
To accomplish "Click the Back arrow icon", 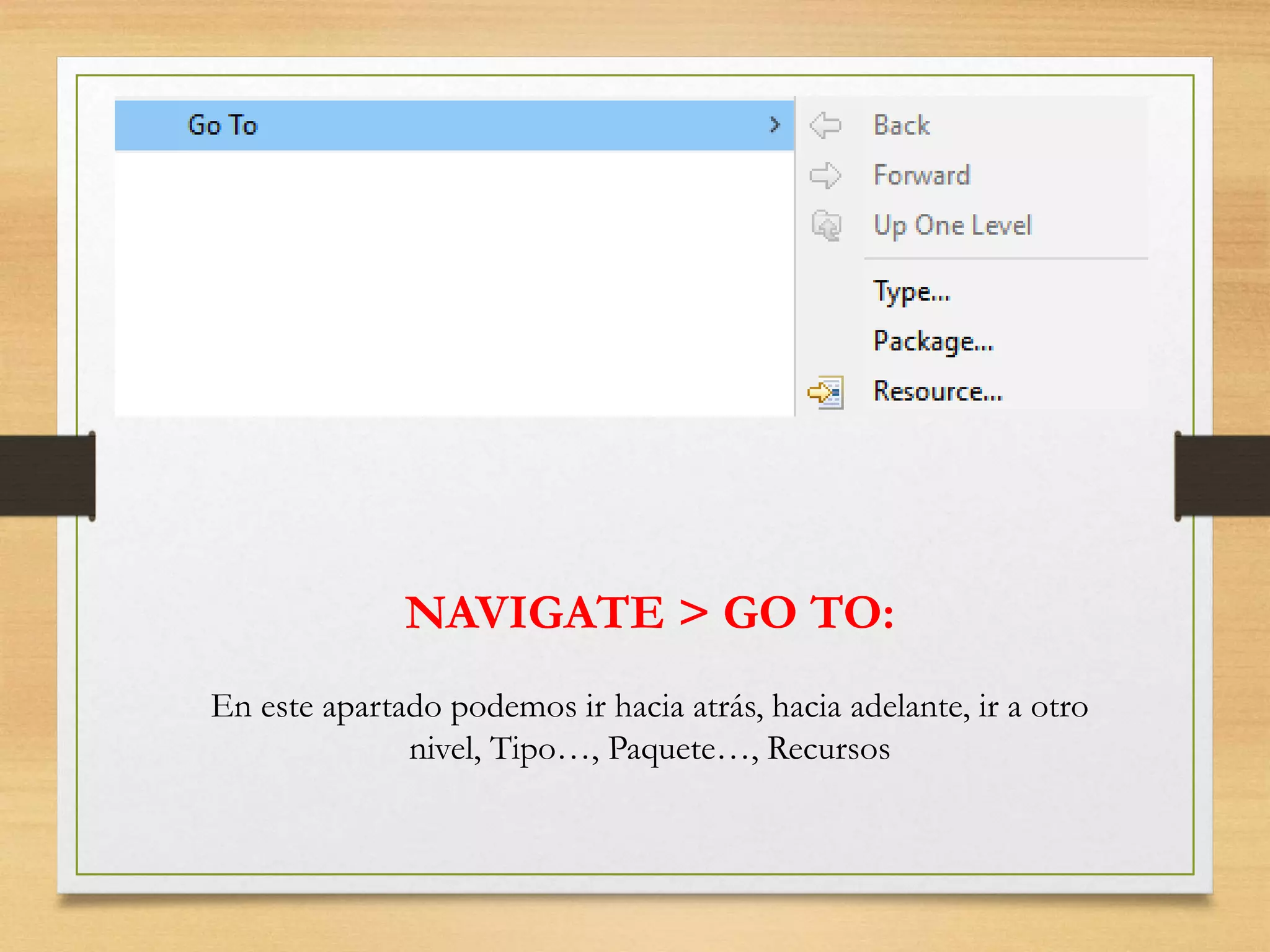I will 825,125.
